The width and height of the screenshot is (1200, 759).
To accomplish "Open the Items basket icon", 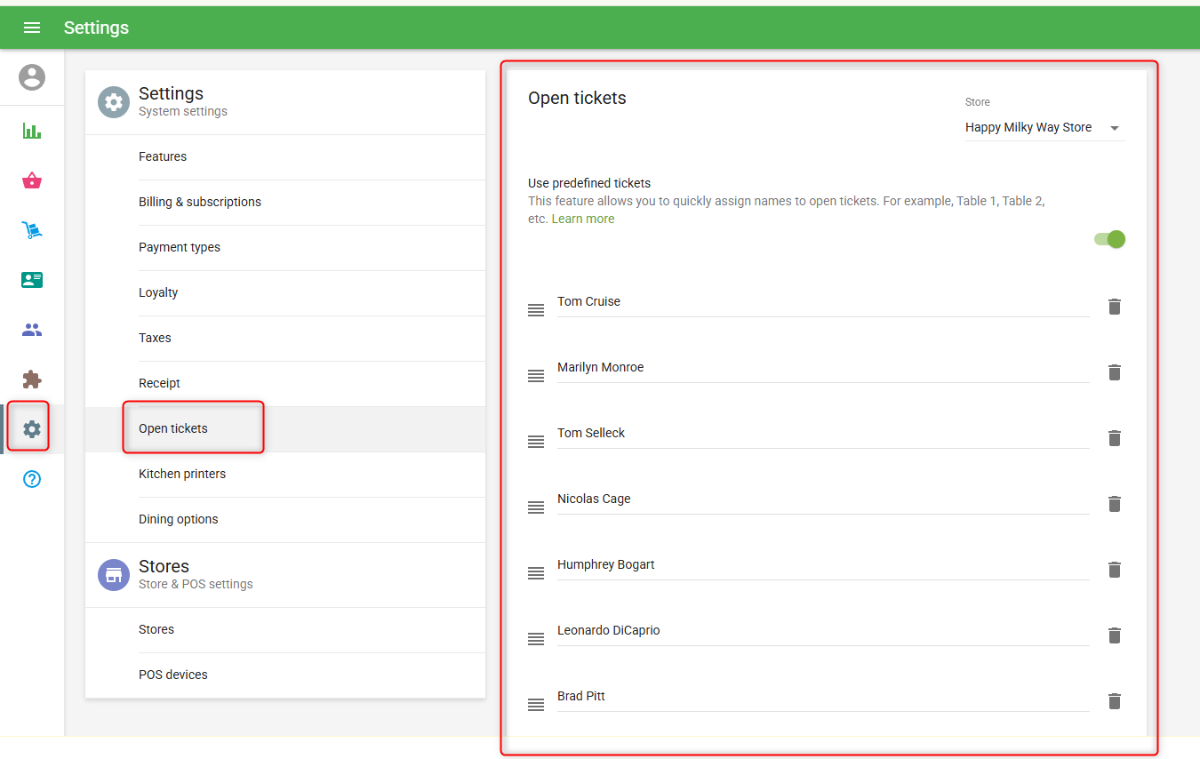I will (32, 181).
